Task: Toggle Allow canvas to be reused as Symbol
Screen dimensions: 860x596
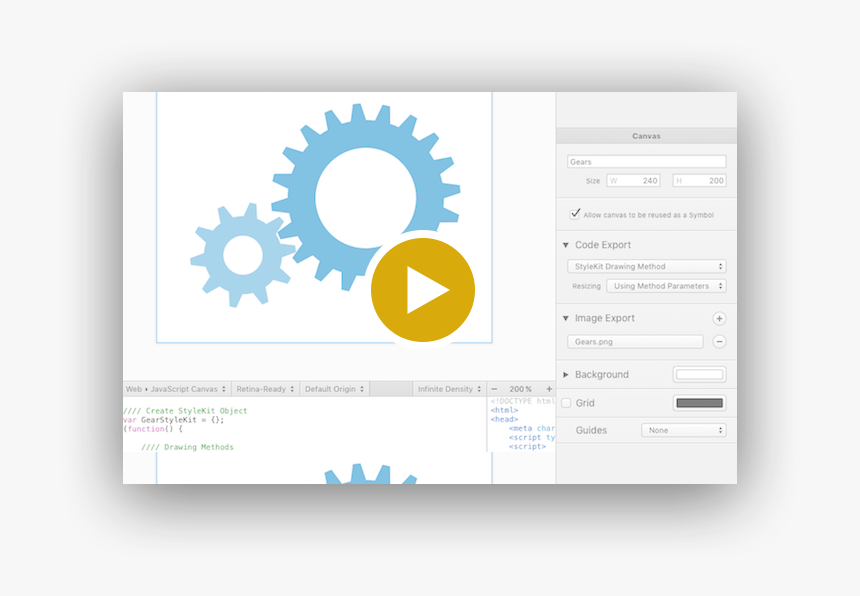Action: (575, 214)
